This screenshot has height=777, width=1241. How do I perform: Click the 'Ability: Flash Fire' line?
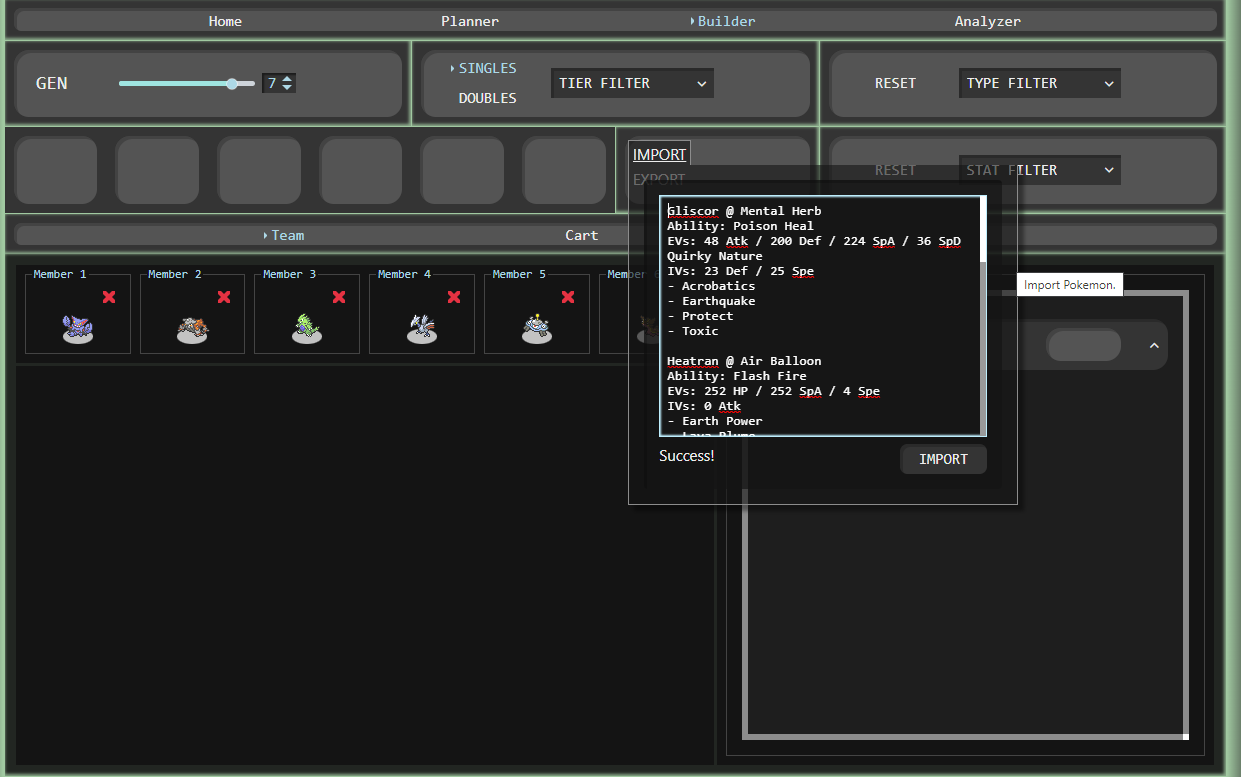[737, 376]
